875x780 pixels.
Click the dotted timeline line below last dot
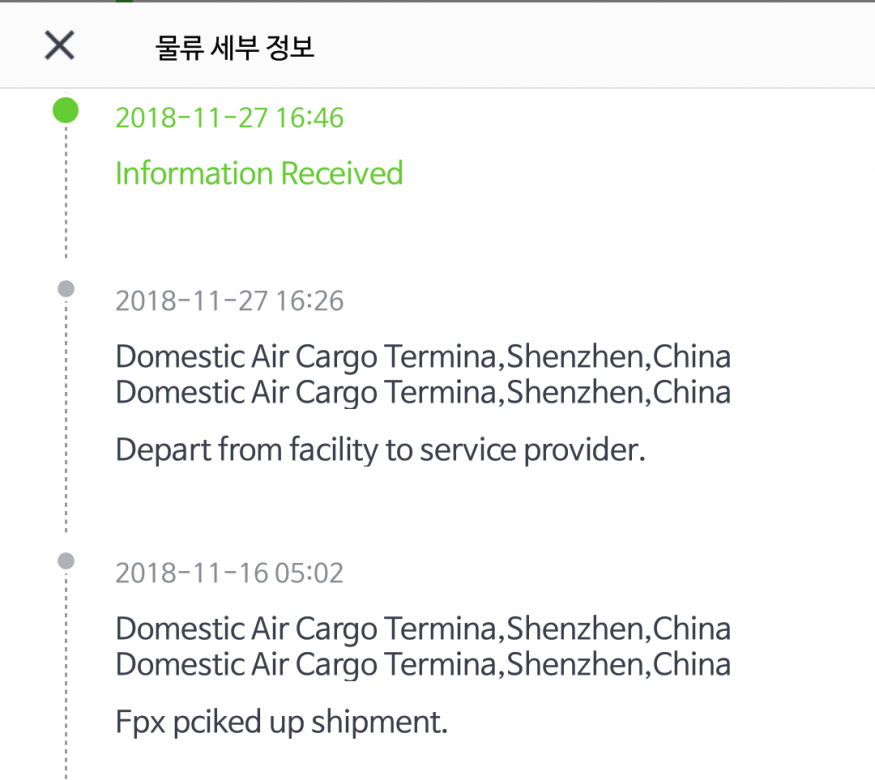tap(66, 680)
